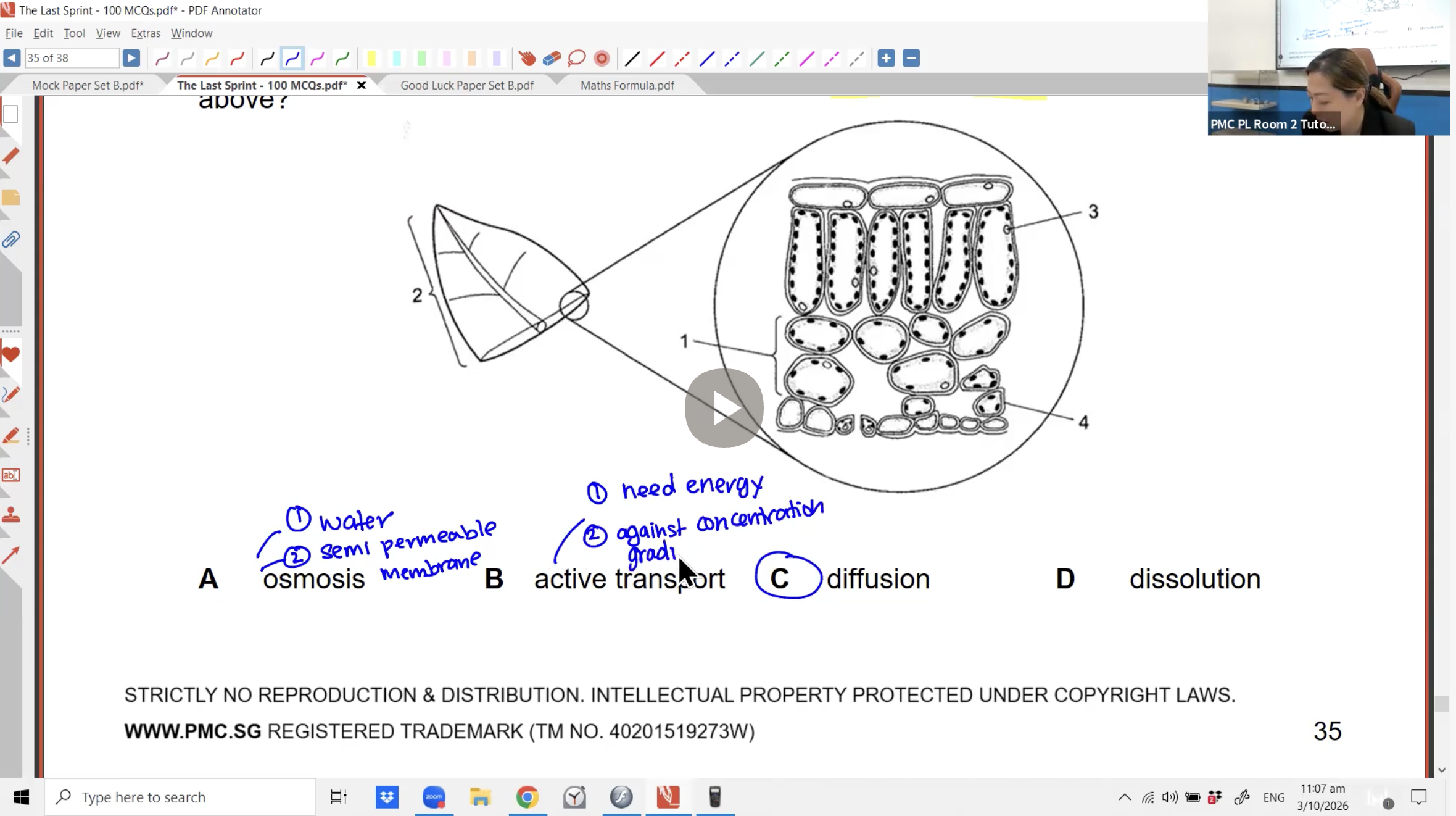The height and width of the screenshot is (816, 1456).
Task: Select the red pen tool
Action: click(x=237, y=58)
